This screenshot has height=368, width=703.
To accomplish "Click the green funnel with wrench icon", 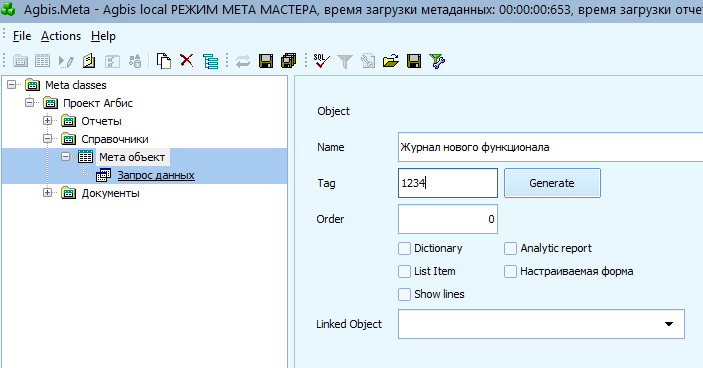I will coord(437,61).
